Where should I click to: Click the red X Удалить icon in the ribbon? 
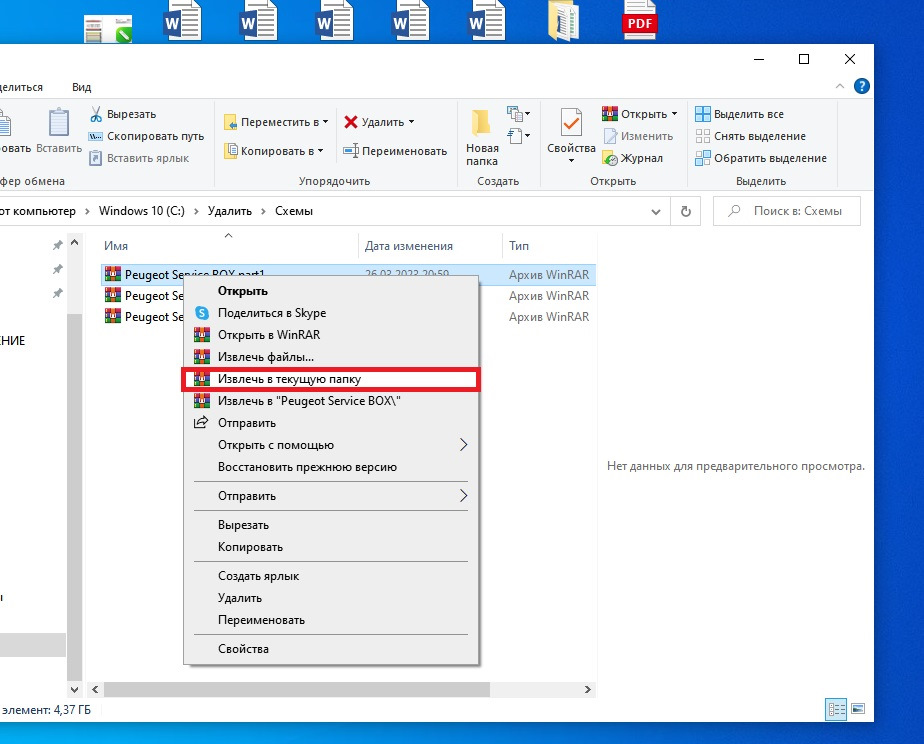point(351,122)
